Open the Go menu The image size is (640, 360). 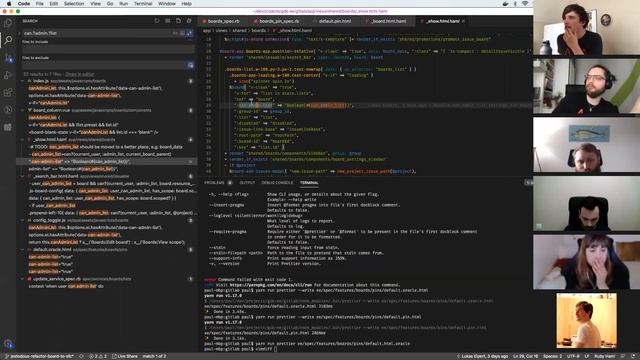coord(110,4)
